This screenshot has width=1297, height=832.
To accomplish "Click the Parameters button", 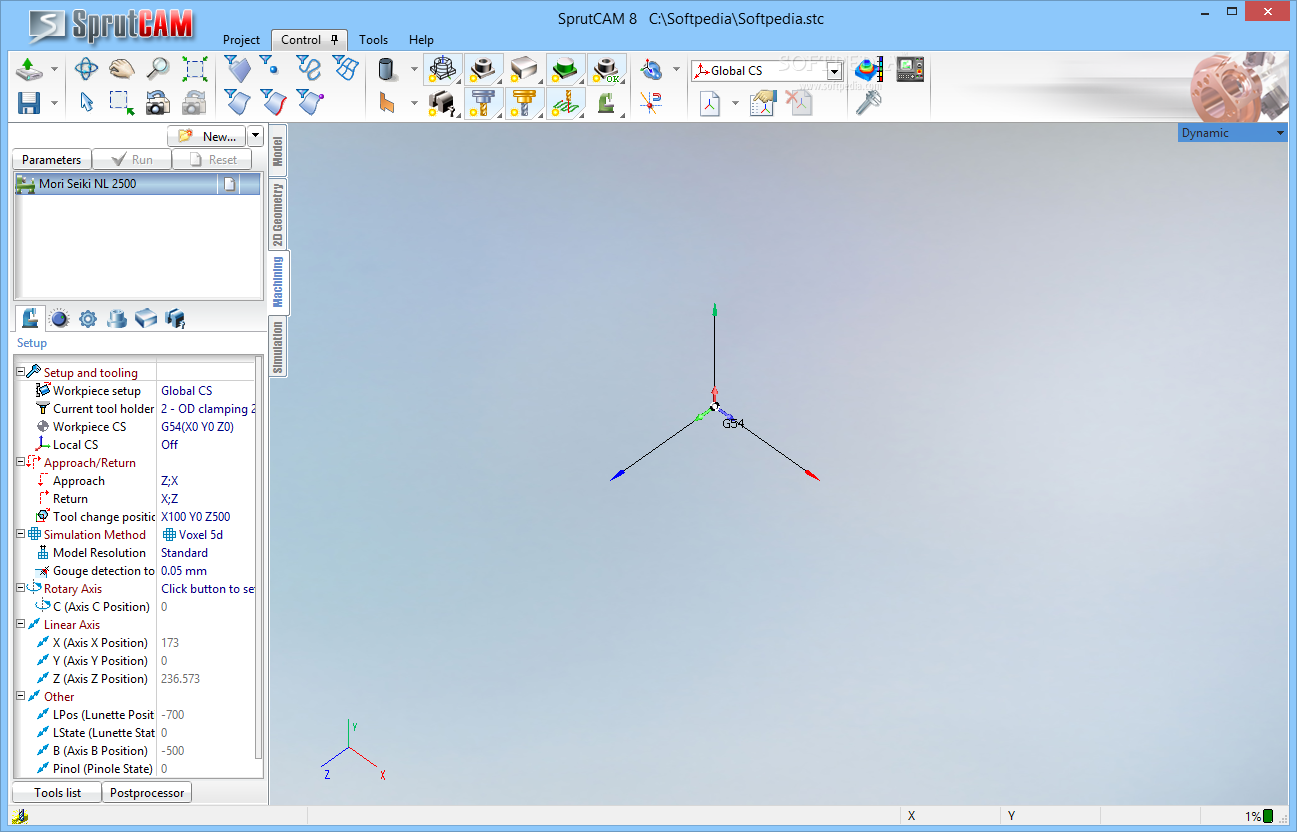I will tap(51, 159).
